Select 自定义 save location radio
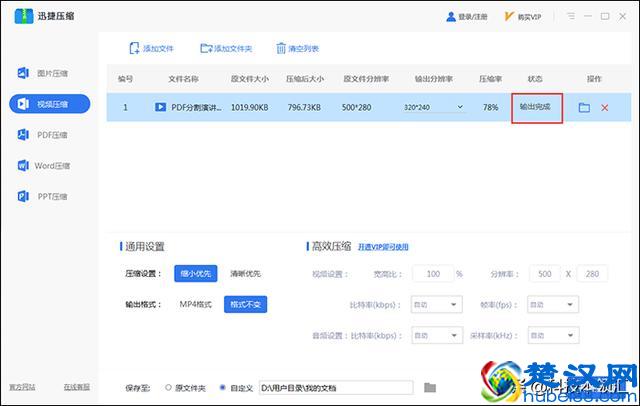 point(222,387)
